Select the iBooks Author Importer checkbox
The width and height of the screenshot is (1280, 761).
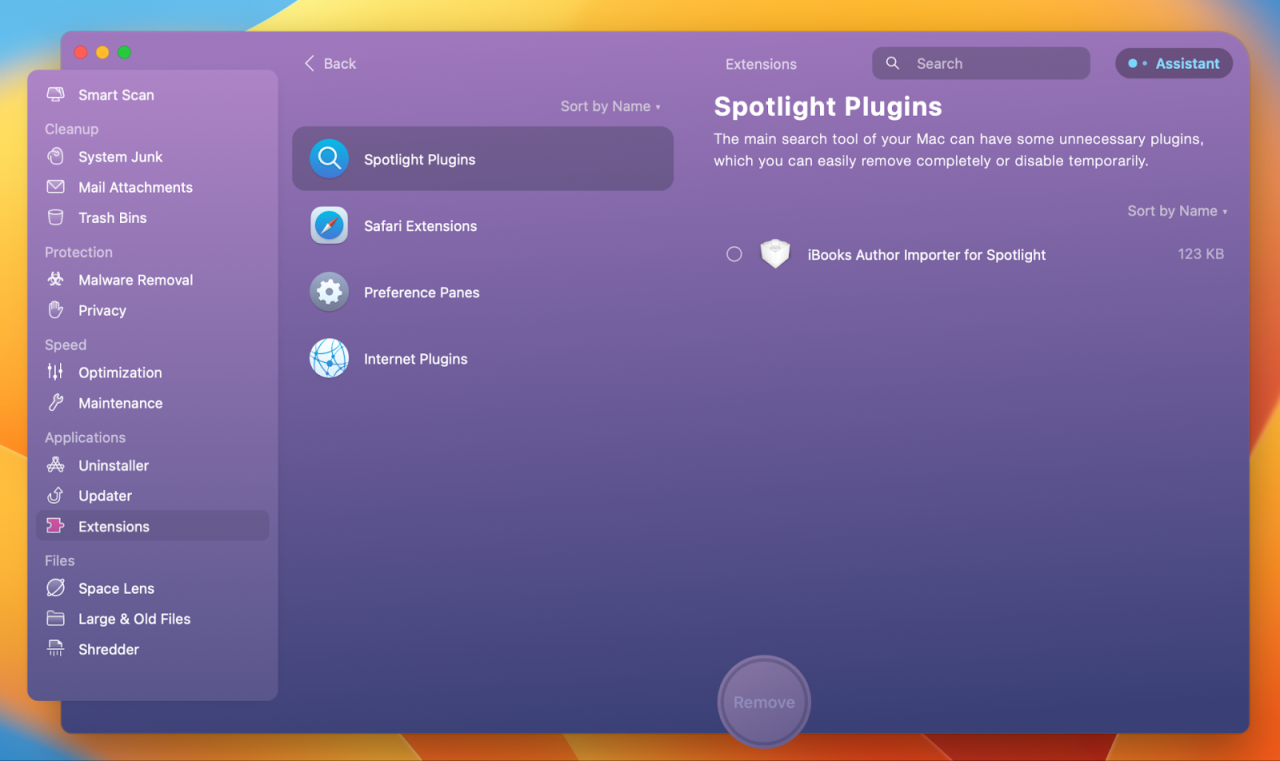click(734, 254)
